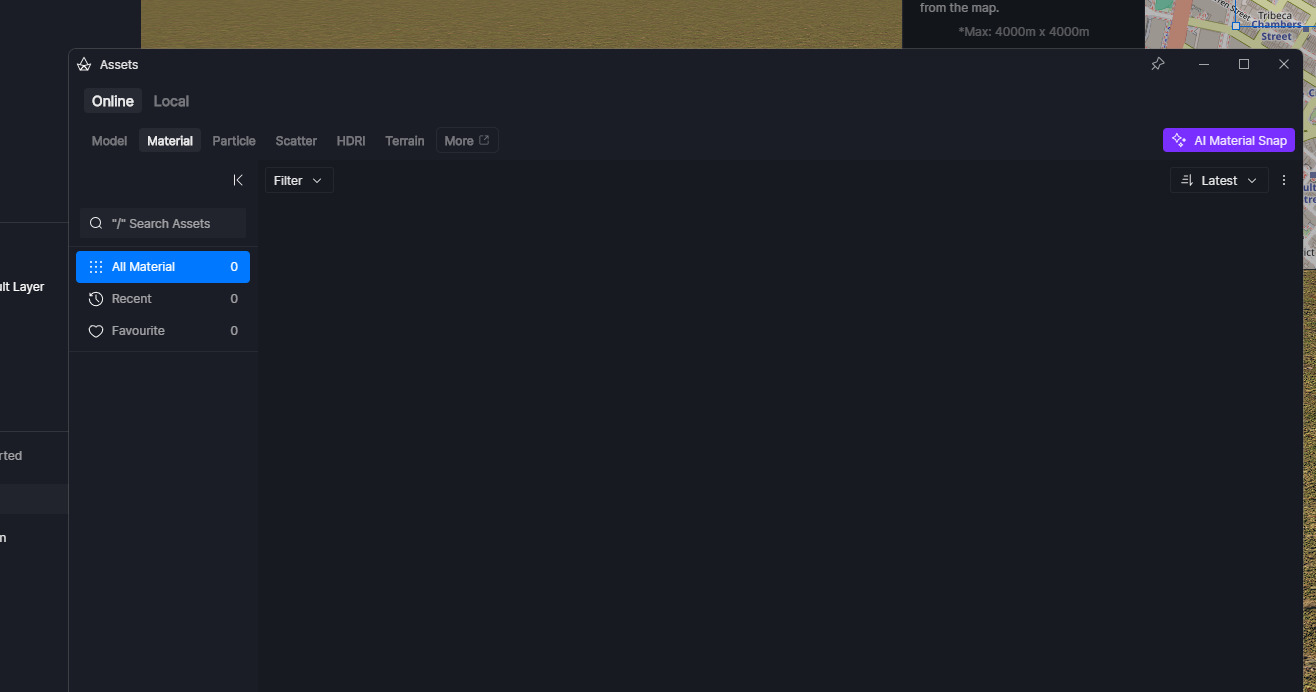Maximize the Assets window

pyautogui.click(x=1244, y=64)
